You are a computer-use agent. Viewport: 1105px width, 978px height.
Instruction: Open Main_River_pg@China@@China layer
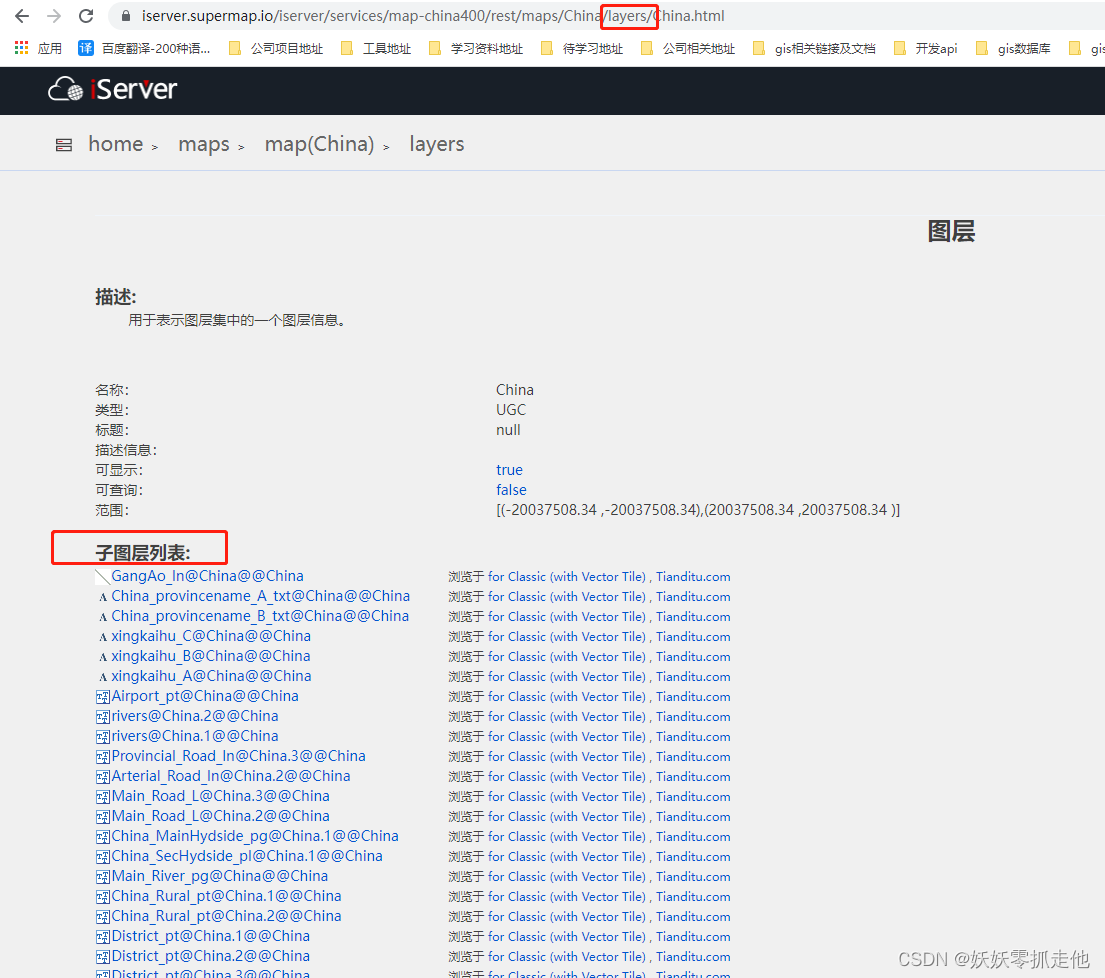point(220,876)
